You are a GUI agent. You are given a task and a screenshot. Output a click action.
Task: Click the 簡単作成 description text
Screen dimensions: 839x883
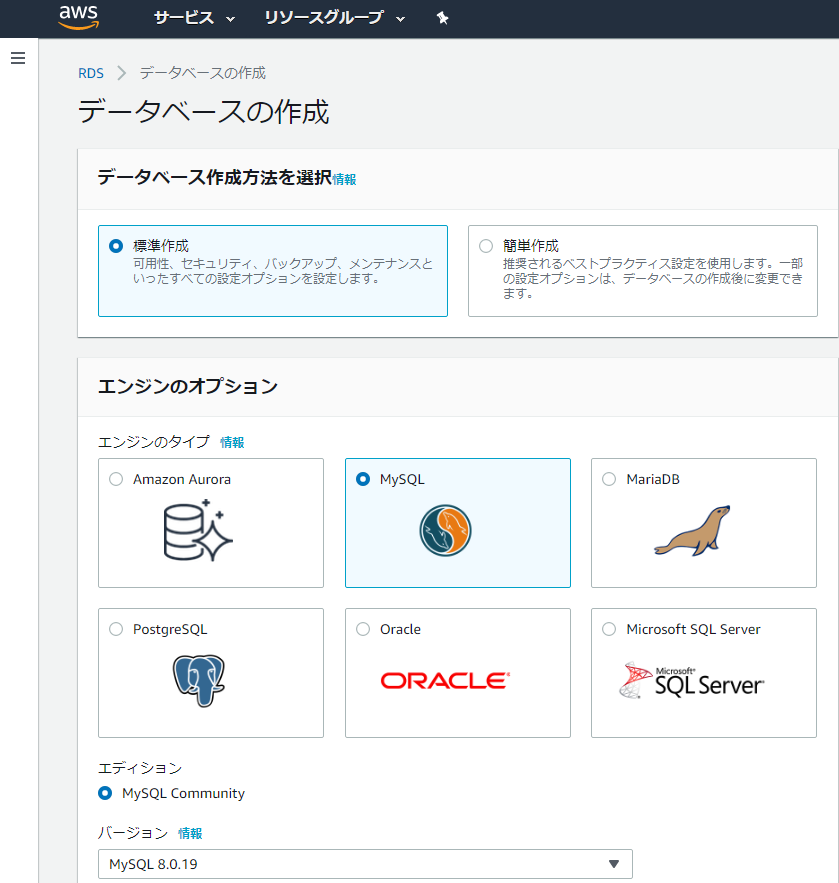pos(653,278)
